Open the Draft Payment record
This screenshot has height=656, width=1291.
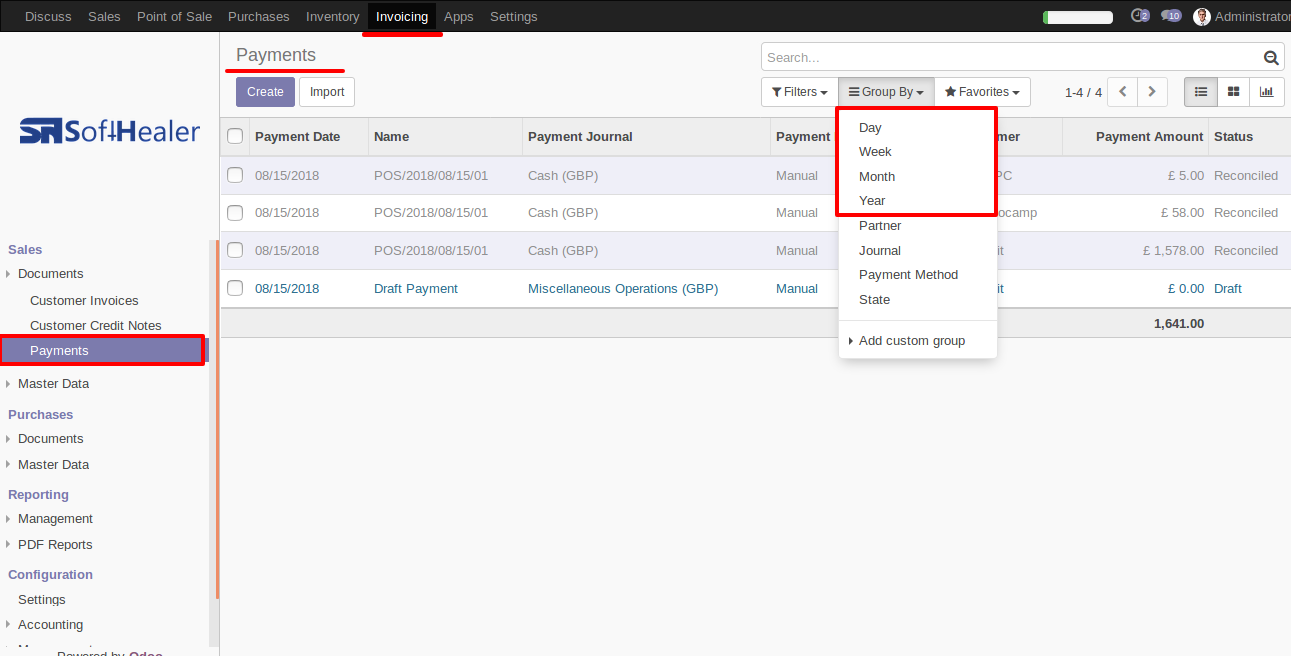point(416,289)
